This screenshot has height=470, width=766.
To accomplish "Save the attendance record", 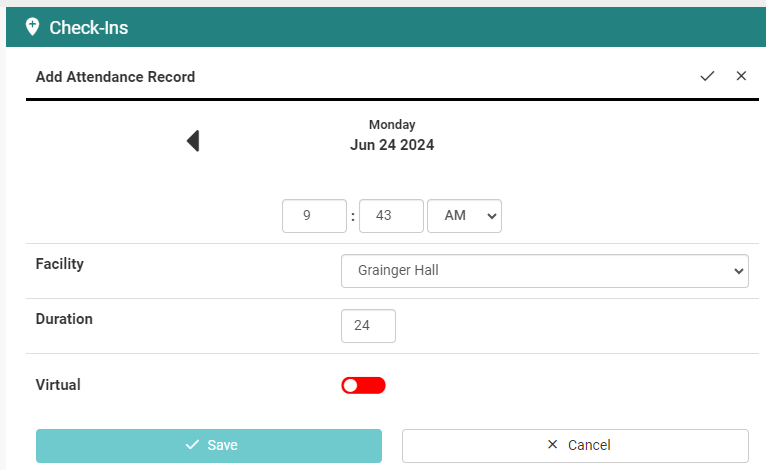I will 209,445.
